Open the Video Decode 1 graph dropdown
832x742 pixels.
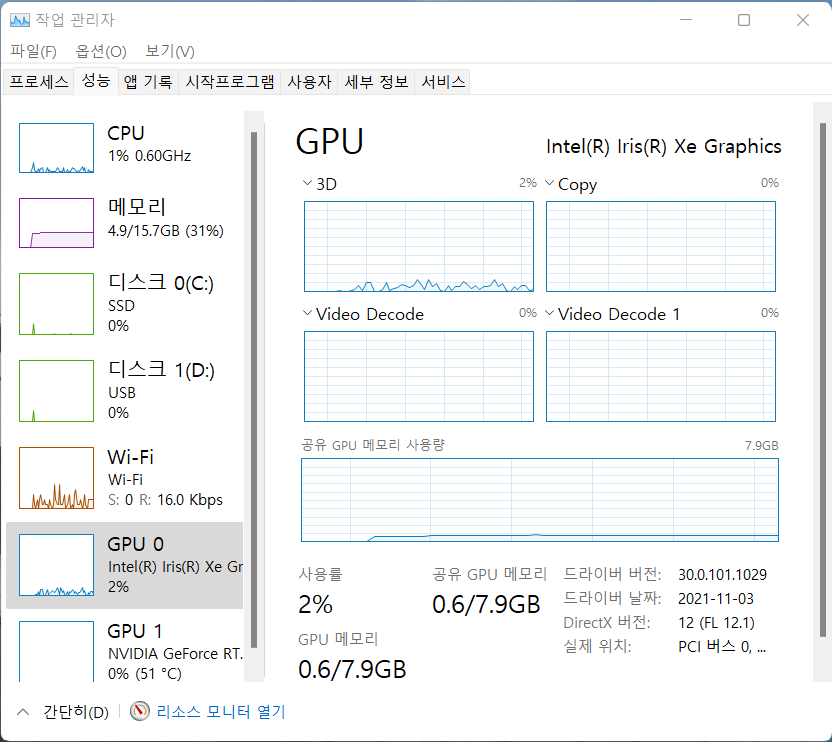click(549, 314)
